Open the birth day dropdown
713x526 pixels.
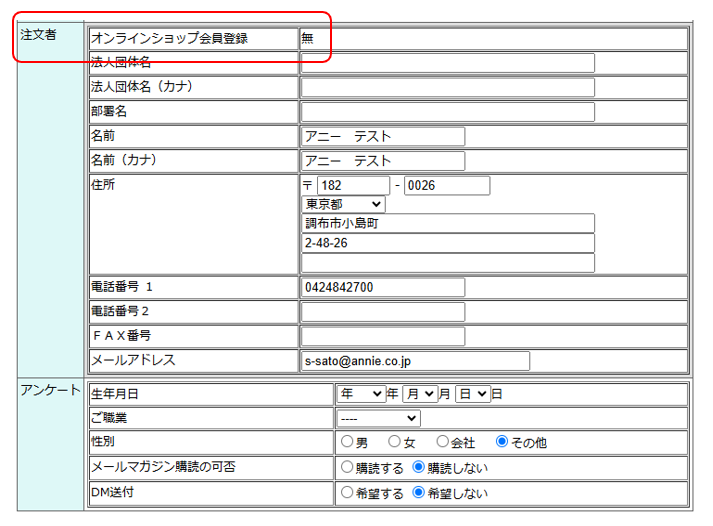472,394
